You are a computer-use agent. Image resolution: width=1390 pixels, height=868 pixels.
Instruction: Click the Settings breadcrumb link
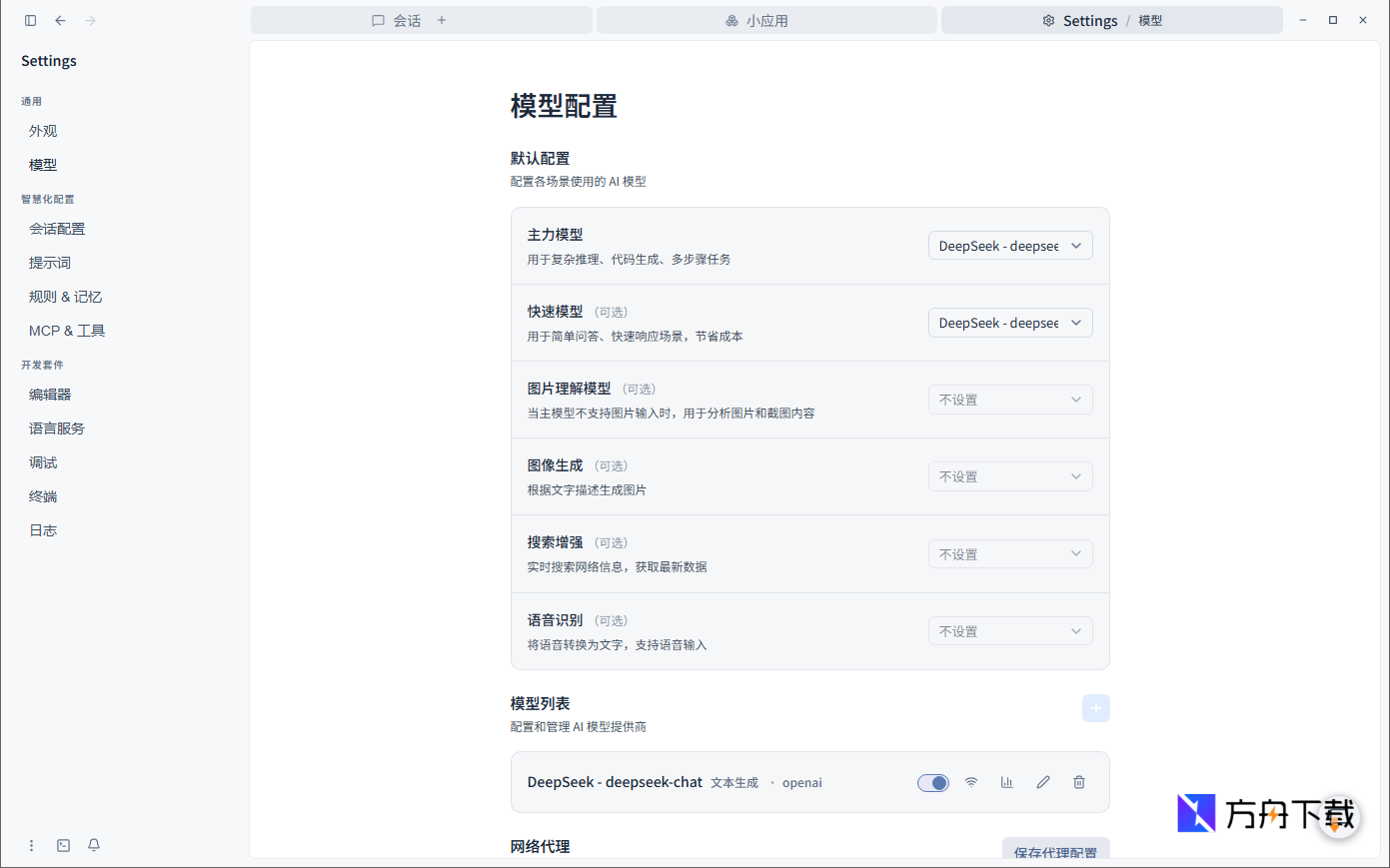(1090, 20)
